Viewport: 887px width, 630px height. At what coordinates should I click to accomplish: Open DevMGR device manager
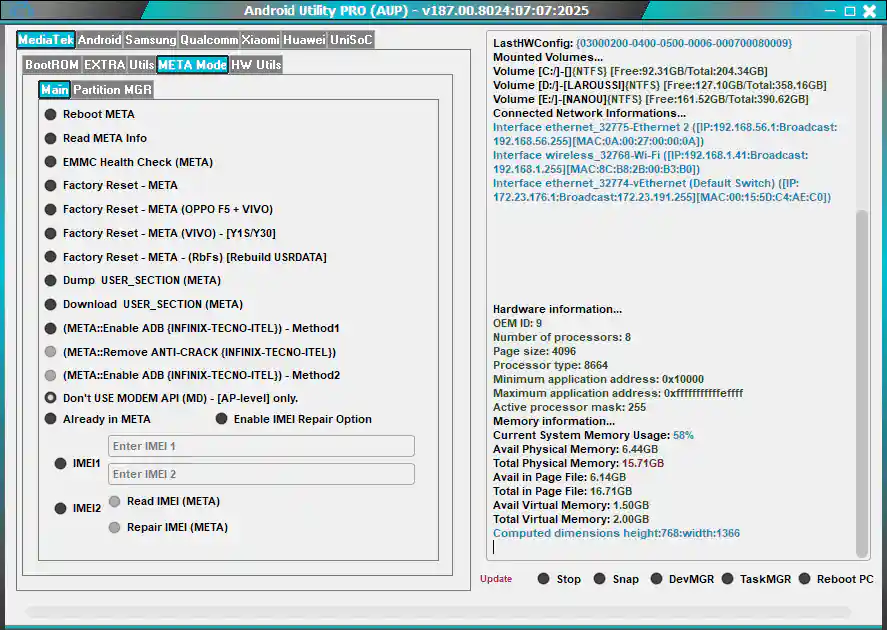[x=682, y=579]
